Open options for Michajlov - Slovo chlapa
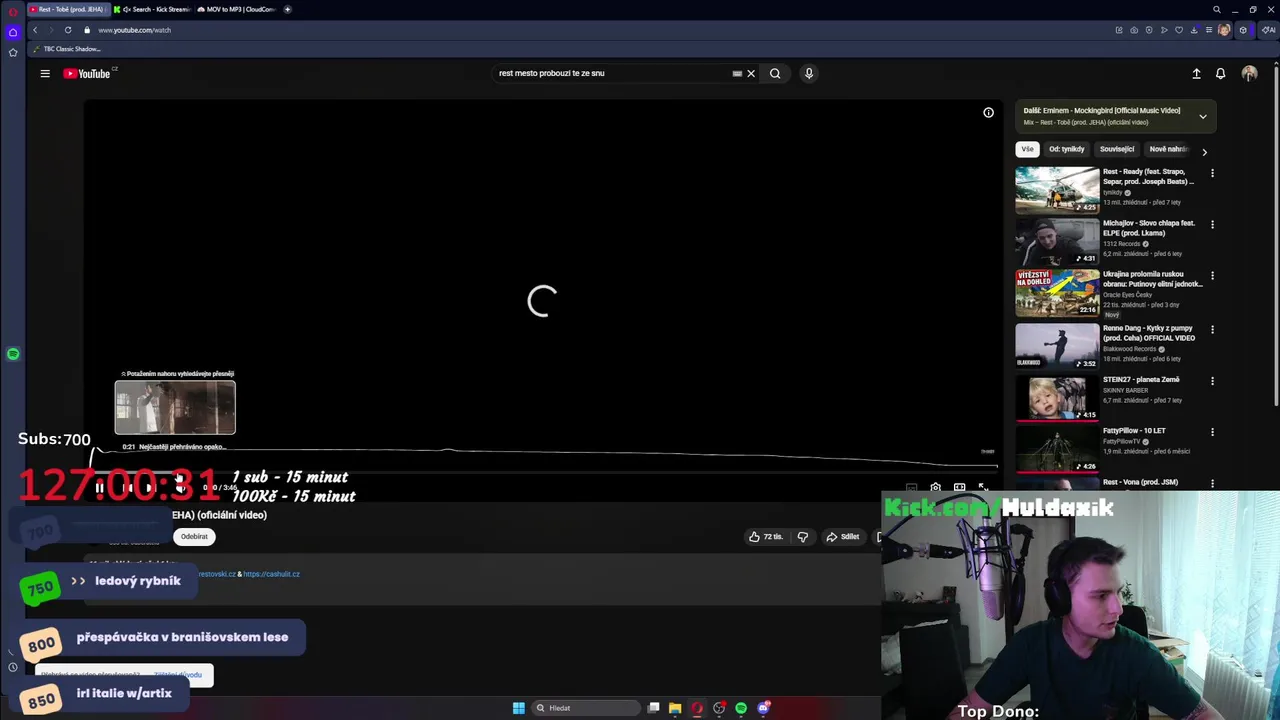1280x720 pixels. [x=1212, y=224]
